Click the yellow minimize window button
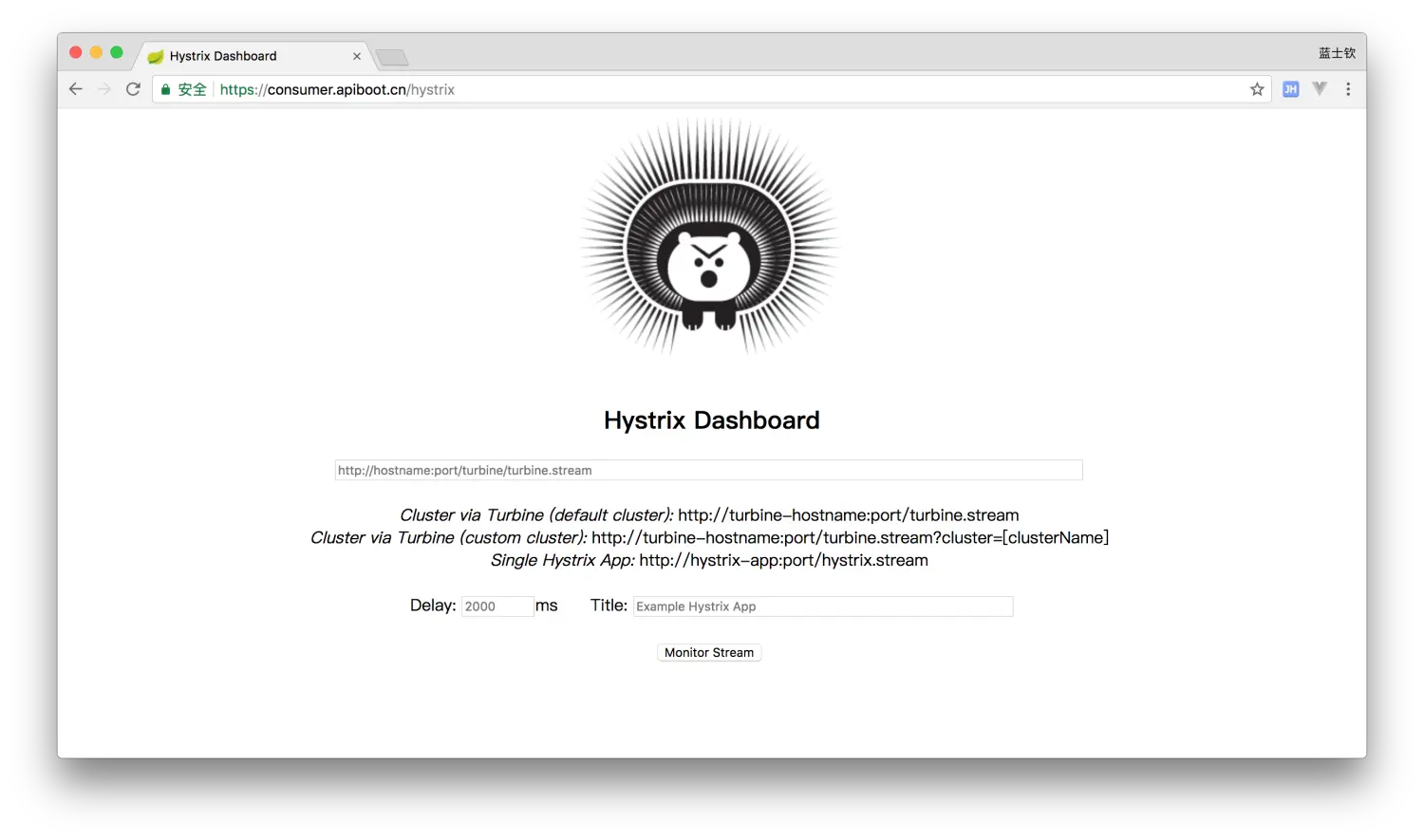Image resolution: width=1424 pixels, height=840 pixels. tap(96, 52)
